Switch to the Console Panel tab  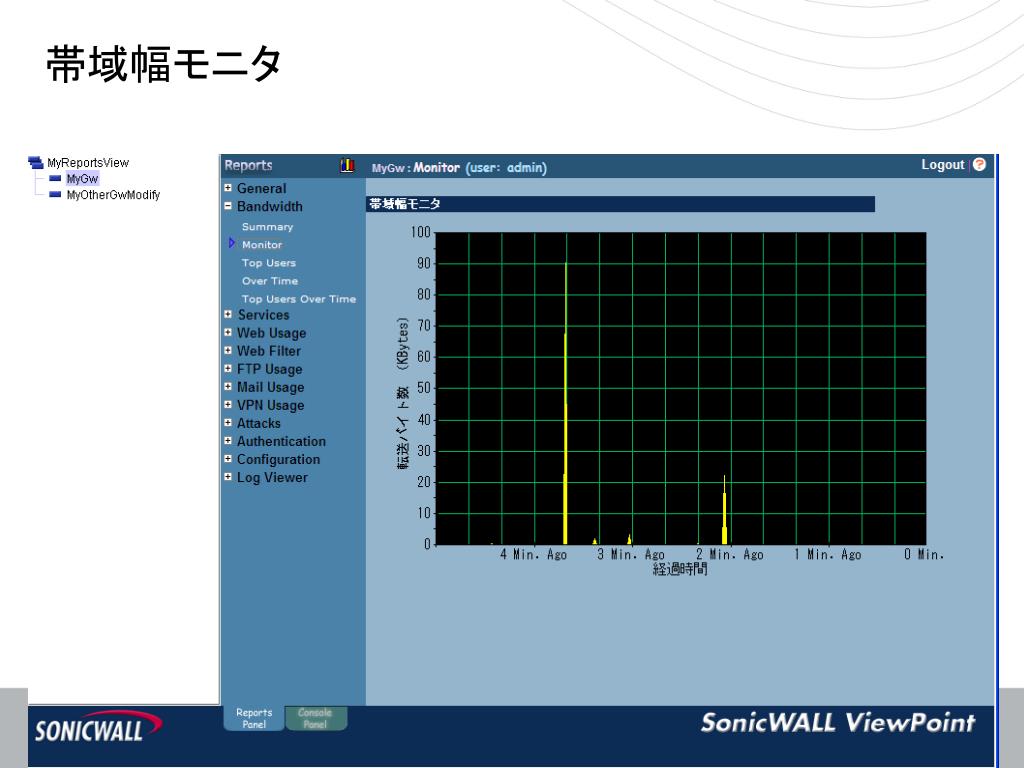316,717
